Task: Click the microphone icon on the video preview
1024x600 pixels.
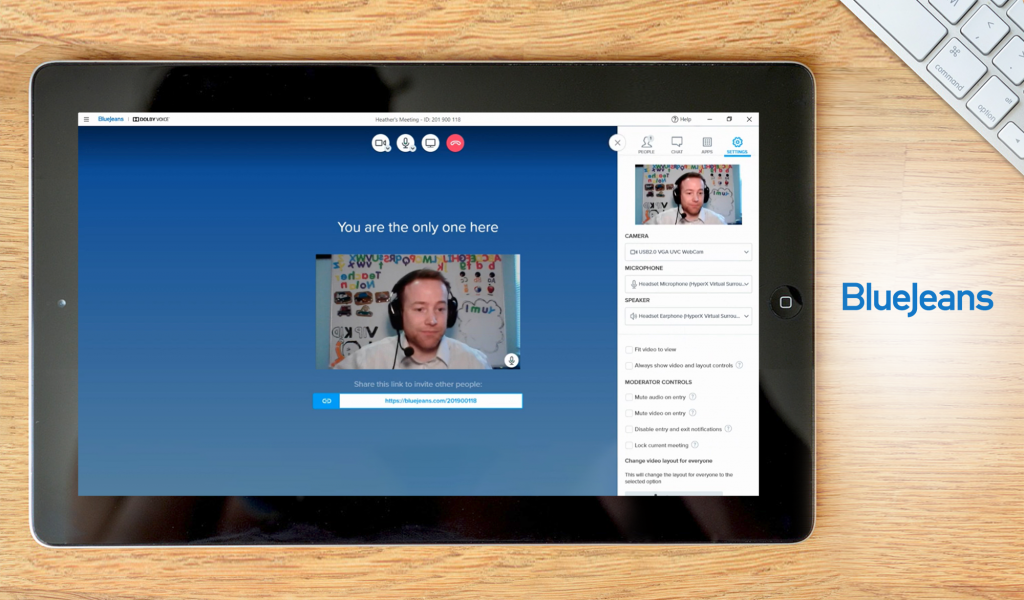Action: pyautogui.click(x=510, y=361)
